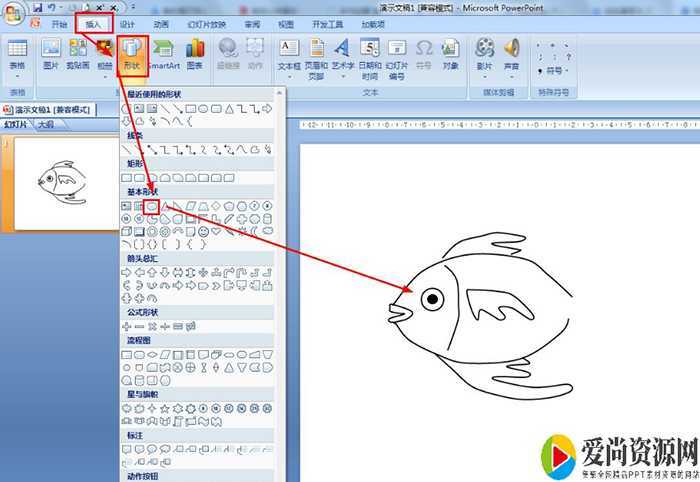Insert a 图片 (Picture) from ribbon

(51, 56)
